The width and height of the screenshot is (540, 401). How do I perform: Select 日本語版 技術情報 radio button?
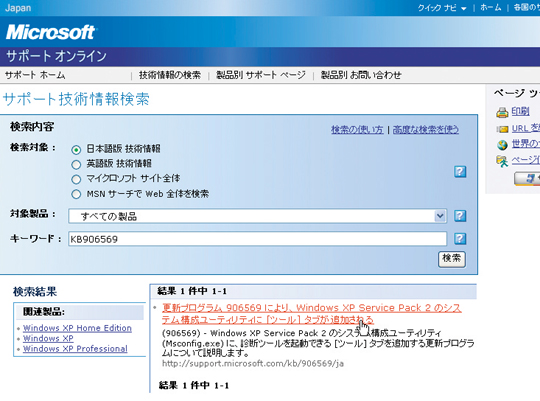click(x=76, y=150)
